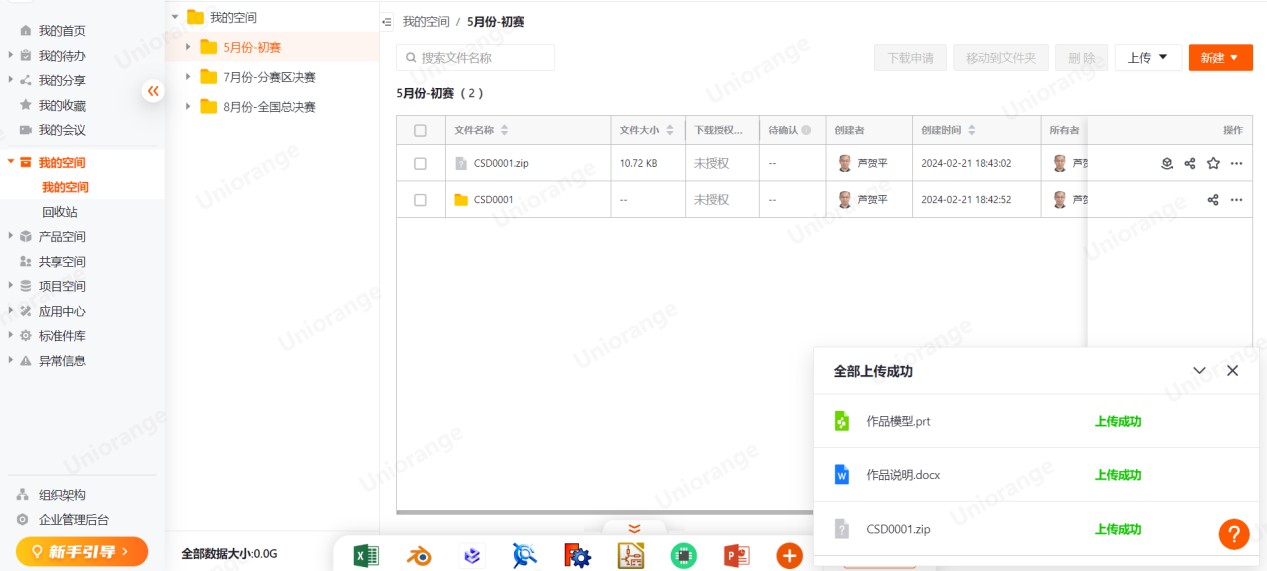Viewport: 1267px width, 571px height.
Task: Sort by 创建时间 column
Action: [971, 130]
